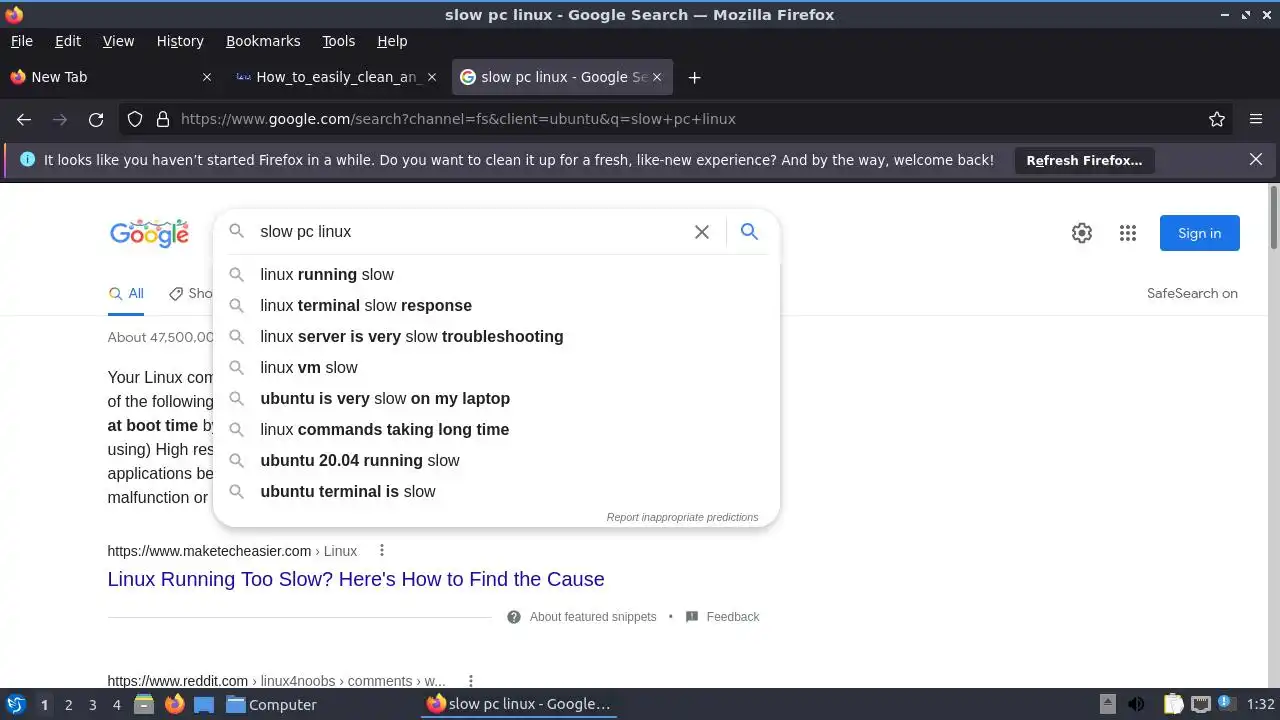The height and width of the screenshot is (720, 1280).
Task: Click the Refresh Firefox… button
Action: tap(1084, 160)
